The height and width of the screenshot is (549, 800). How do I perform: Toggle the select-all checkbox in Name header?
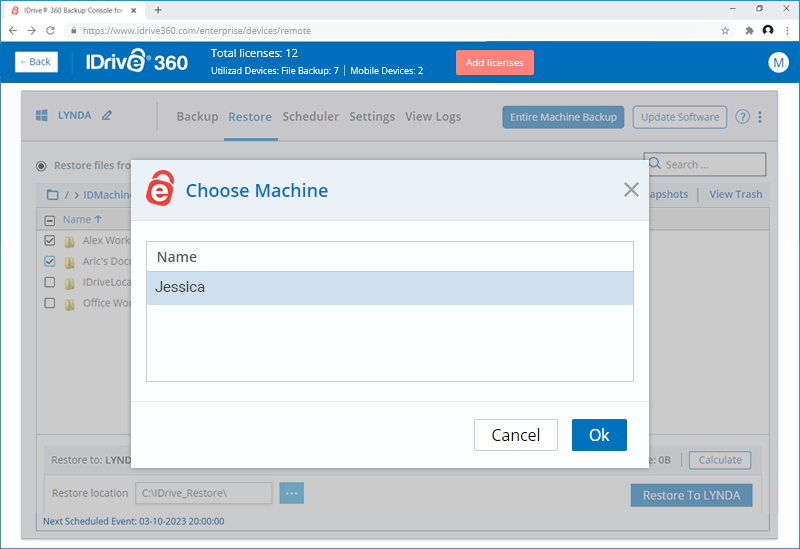pos(49,220)
